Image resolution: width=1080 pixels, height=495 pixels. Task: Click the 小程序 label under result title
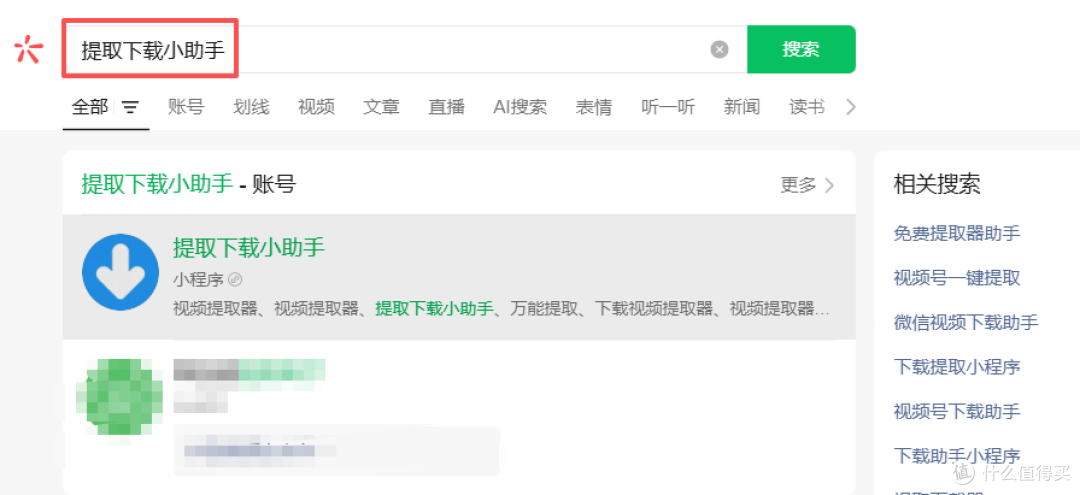click(x=198, y=280)
